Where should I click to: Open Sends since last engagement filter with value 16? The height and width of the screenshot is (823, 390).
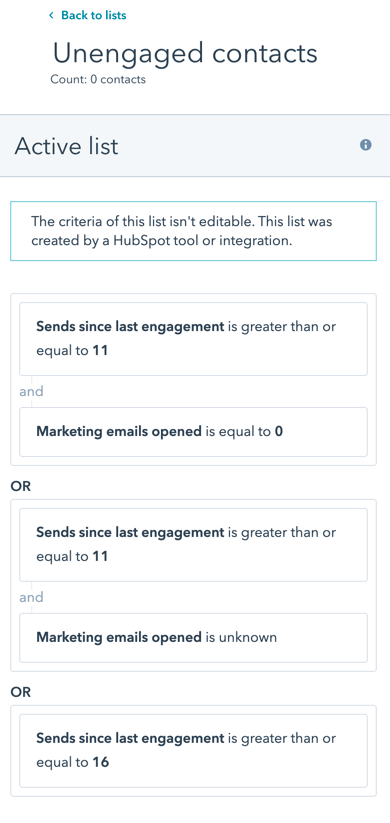(194, 751)
